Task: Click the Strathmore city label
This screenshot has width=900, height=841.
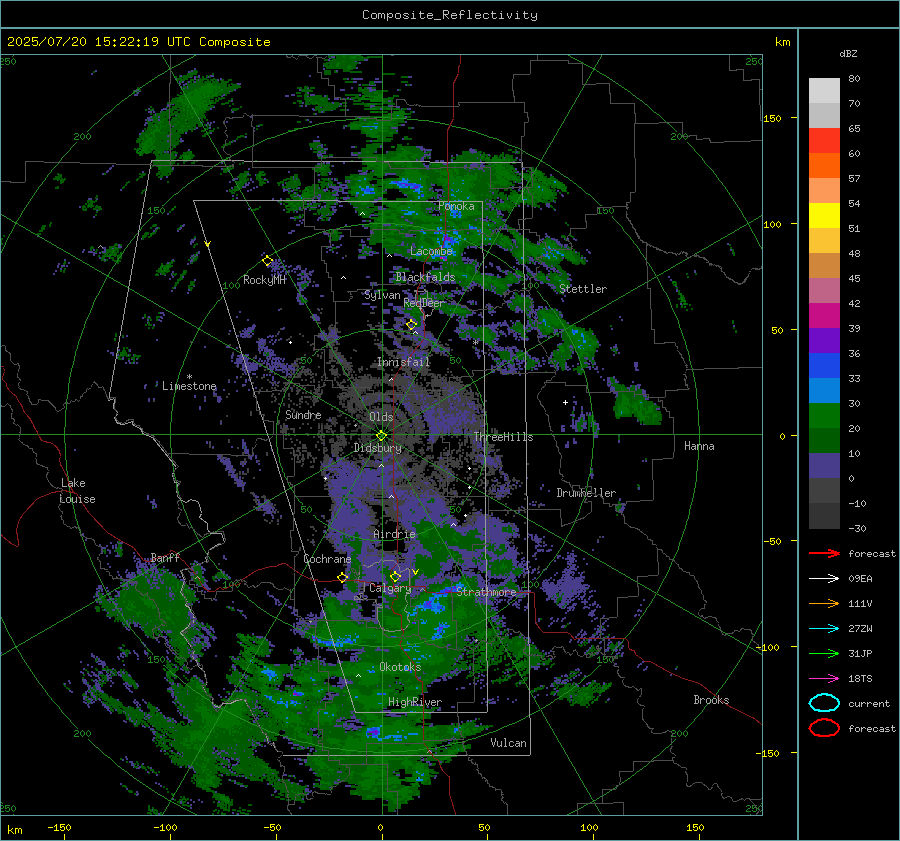Action: coord(486,592)
